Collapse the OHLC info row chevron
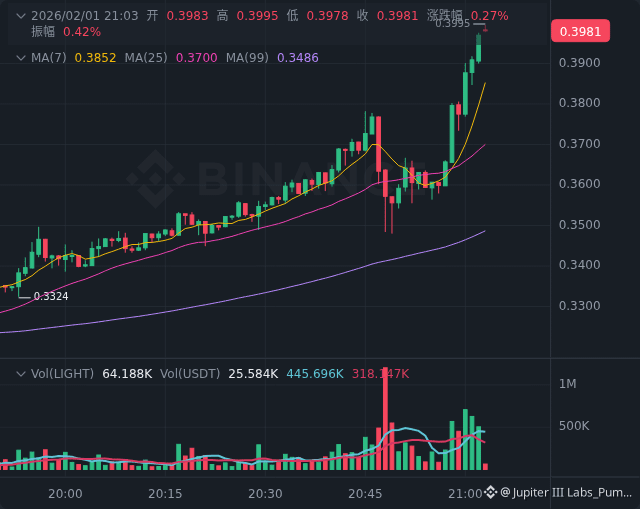The height and width of the screenshot is (509, 640). point(20,16)
